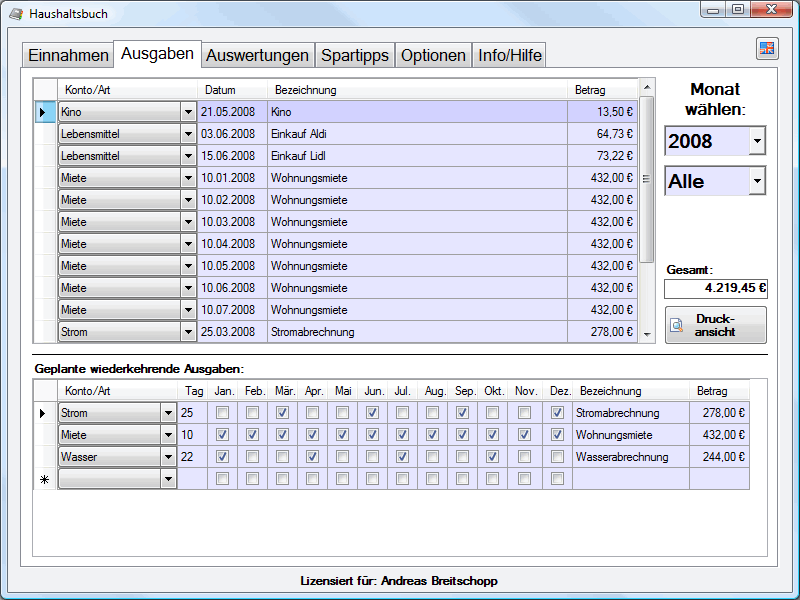
Task: Open the Druckansicht print preview
Action: point(716,325)
